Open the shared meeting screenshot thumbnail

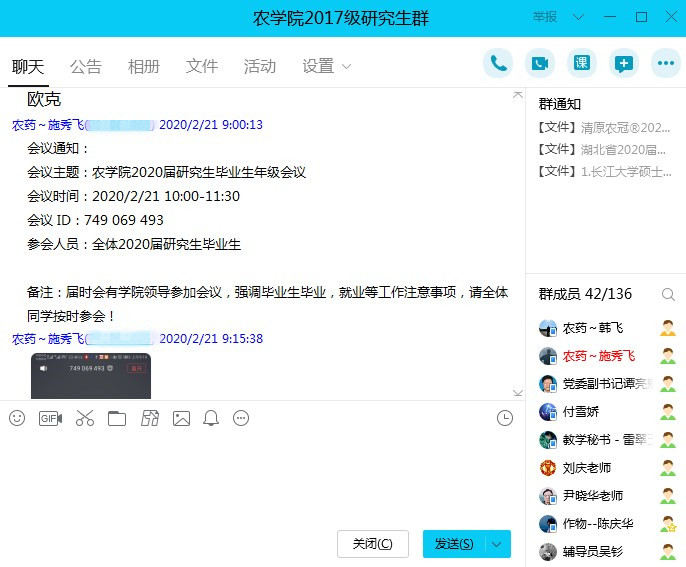[91, 376]
